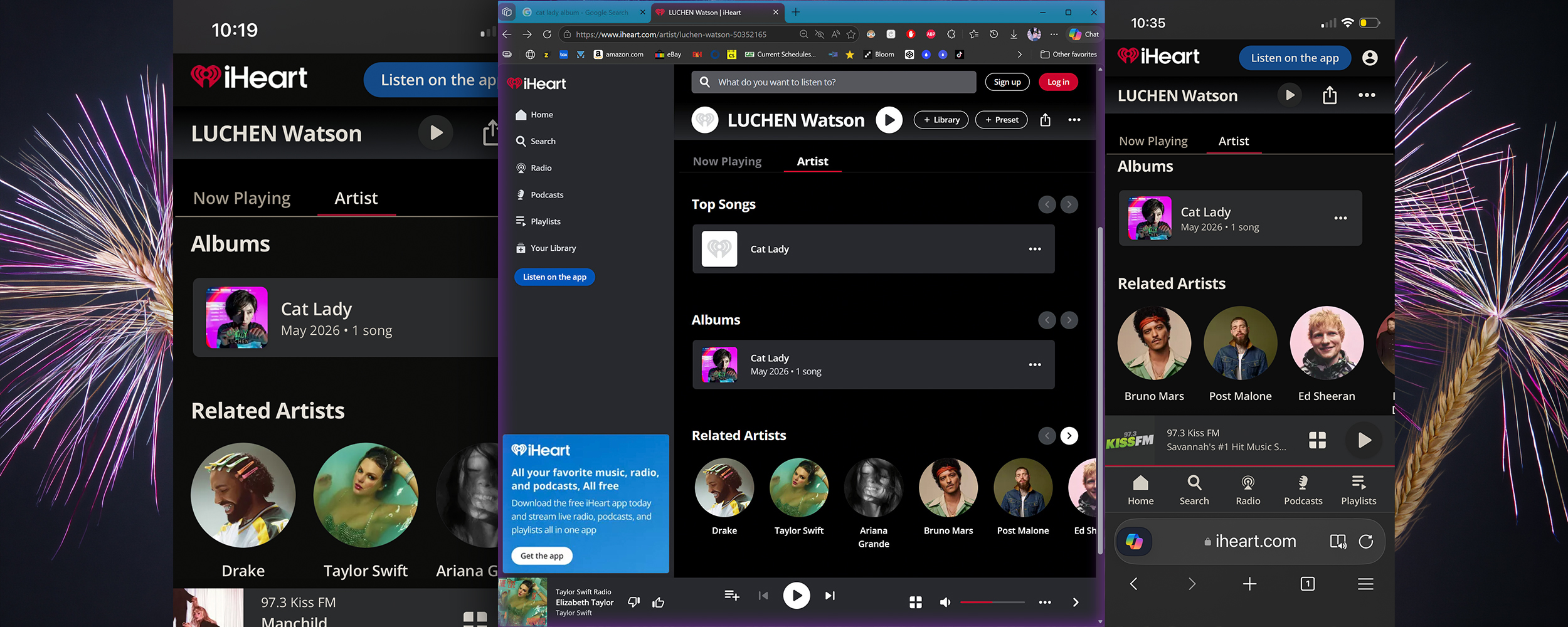The height and width of the screenshot is (627, 1568).
Task: Click the iHeart search input field
Action: click(834, 82)
